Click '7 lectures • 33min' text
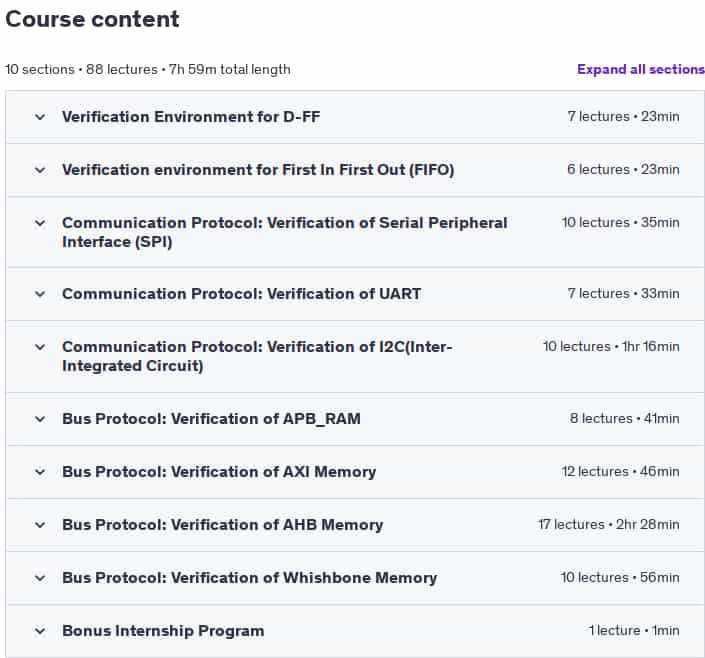705x658 pixels. pyautogui.click(x=623, y=294)
